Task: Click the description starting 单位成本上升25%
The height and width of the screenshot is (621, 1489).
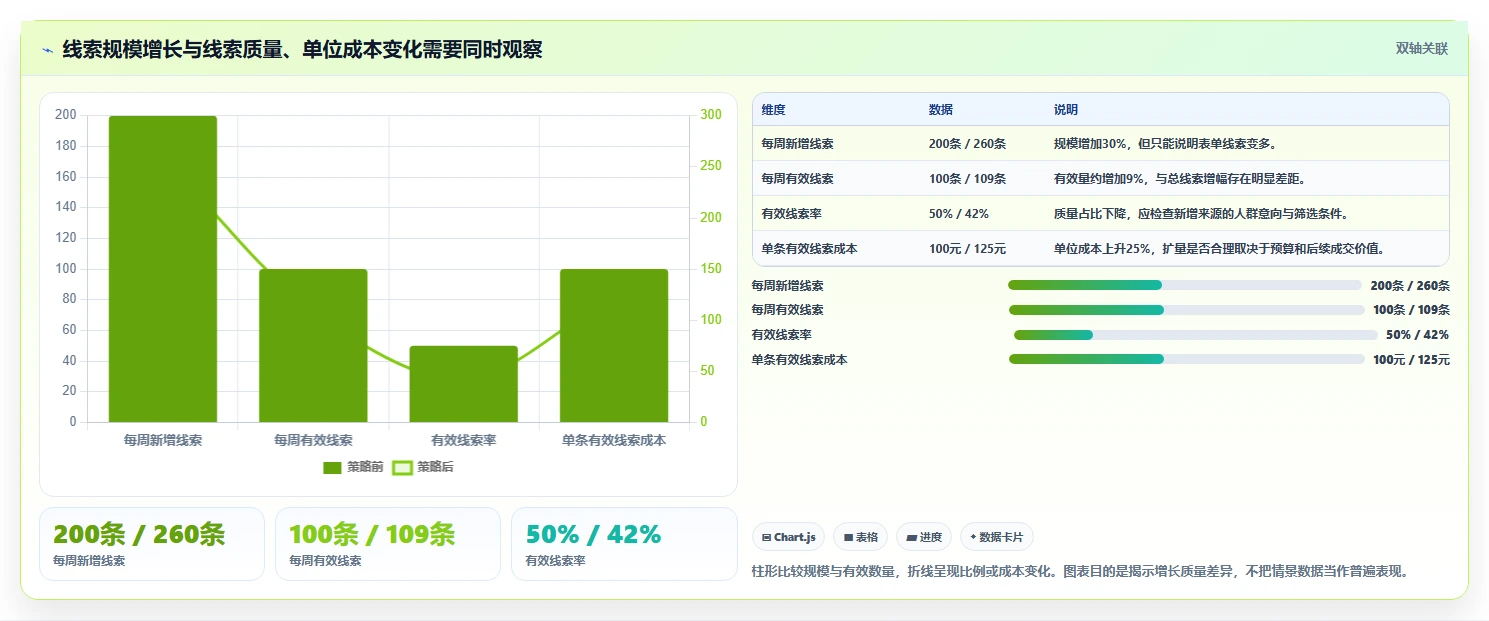Action: pyautogui.click(x=1219, y=249)
